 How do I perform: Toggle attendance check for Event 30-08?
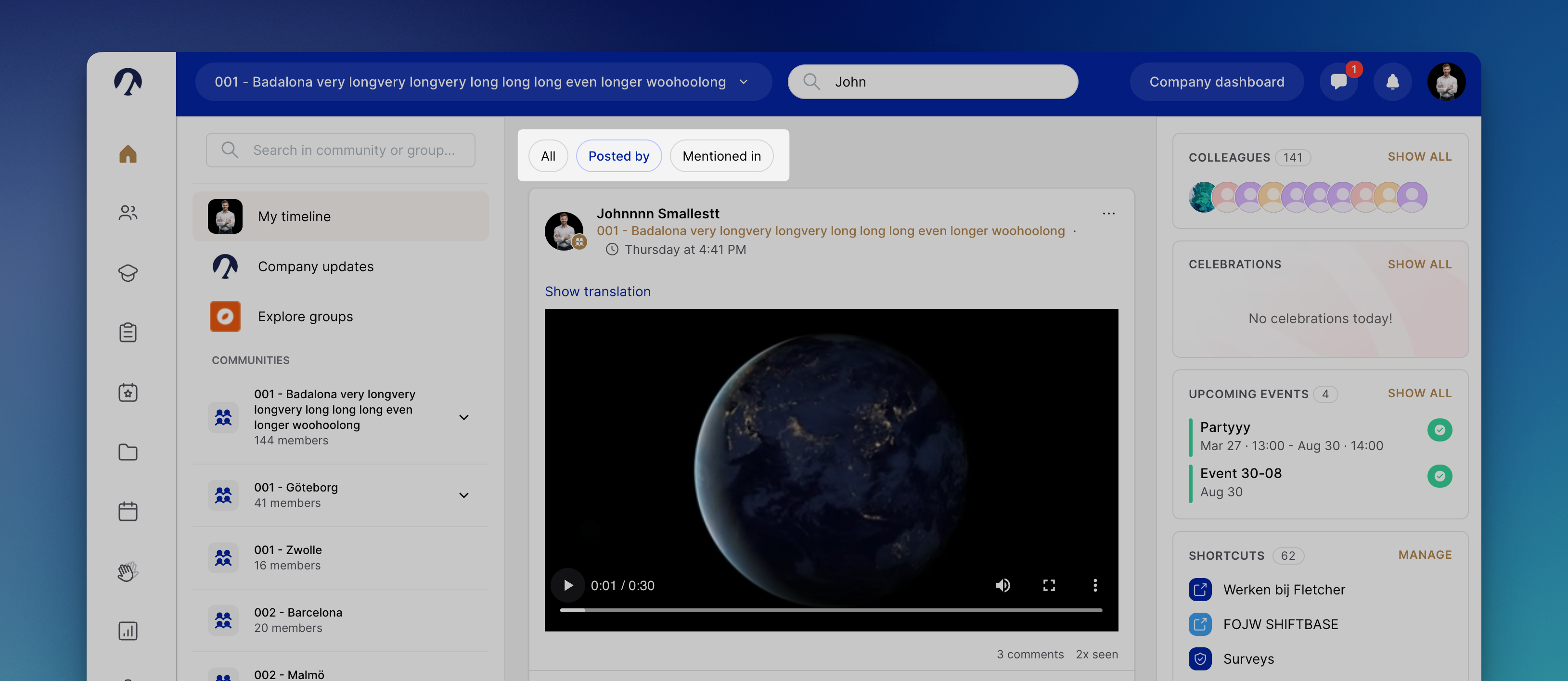[1439, 476]
